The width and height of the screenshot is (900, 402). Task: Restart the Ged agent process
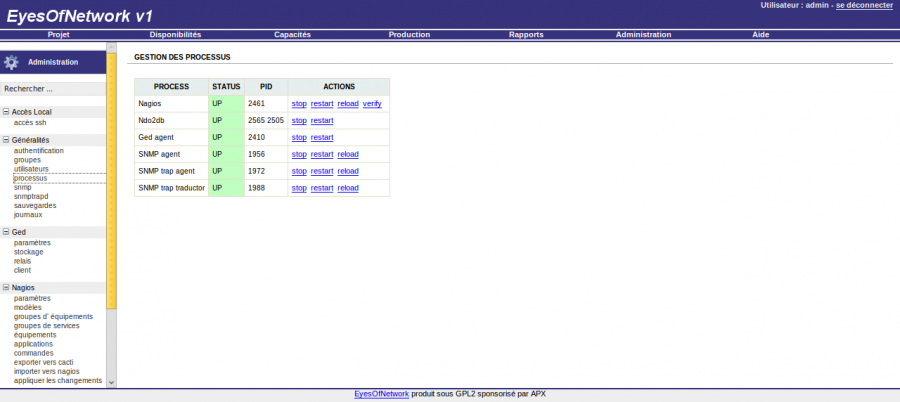[322, 138]
